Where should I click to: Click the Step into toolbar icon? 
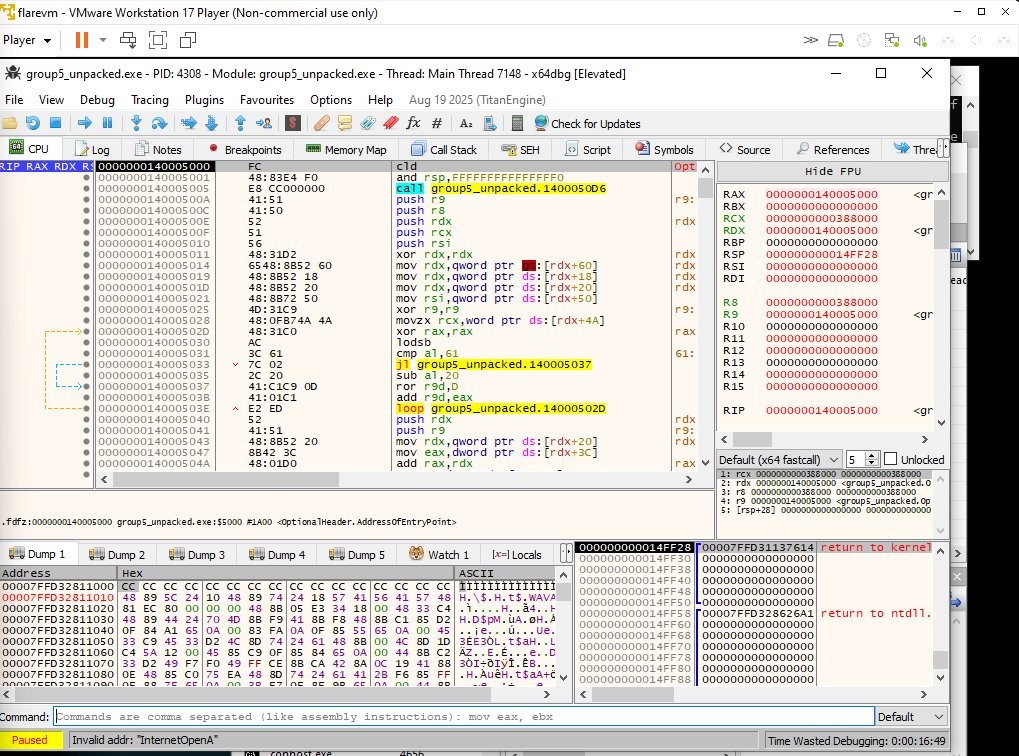pos(135,123)
